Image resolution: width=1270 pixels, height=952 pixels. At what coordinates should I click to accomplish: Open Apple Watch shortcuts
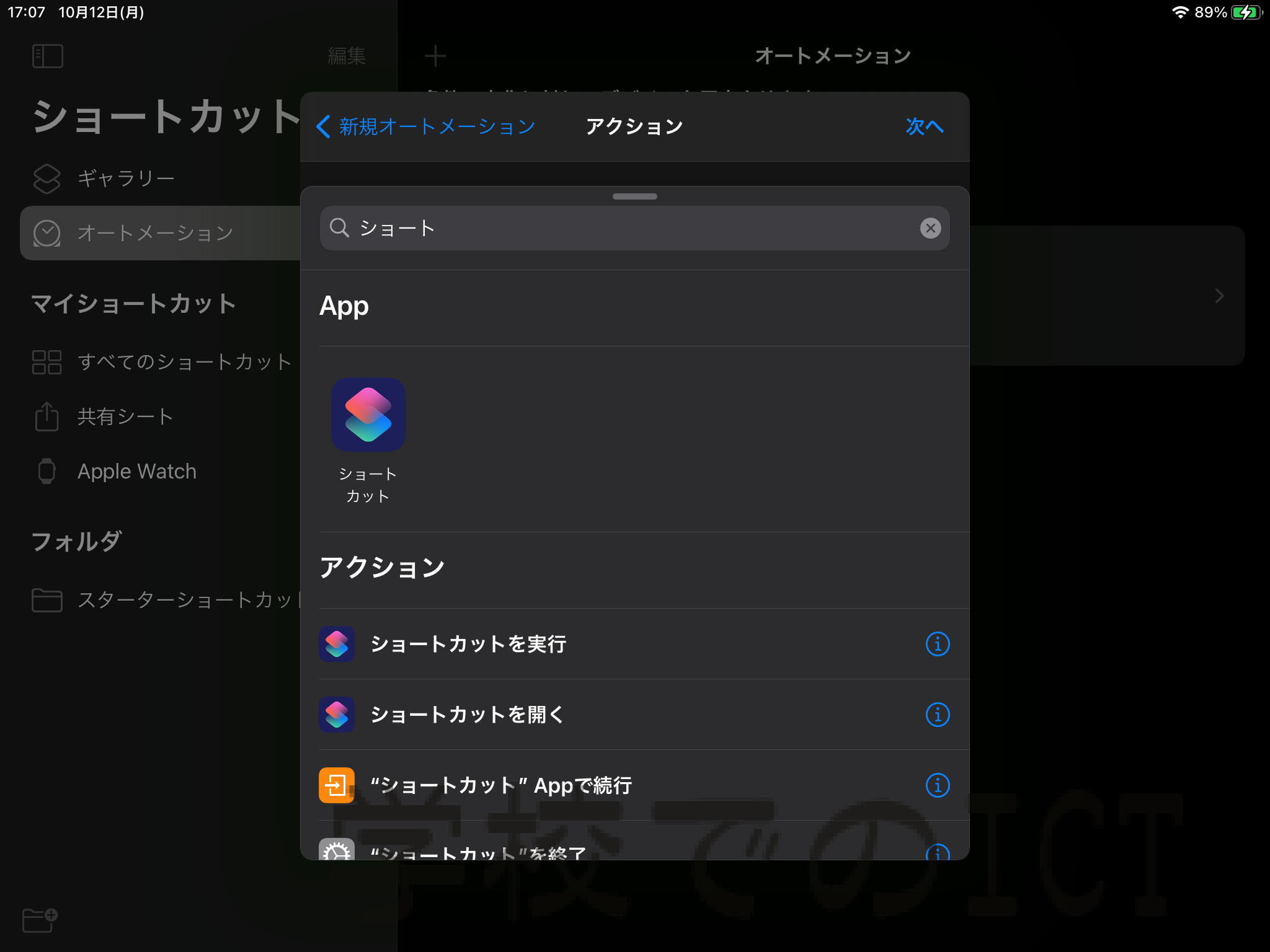(x=160, y=471)
